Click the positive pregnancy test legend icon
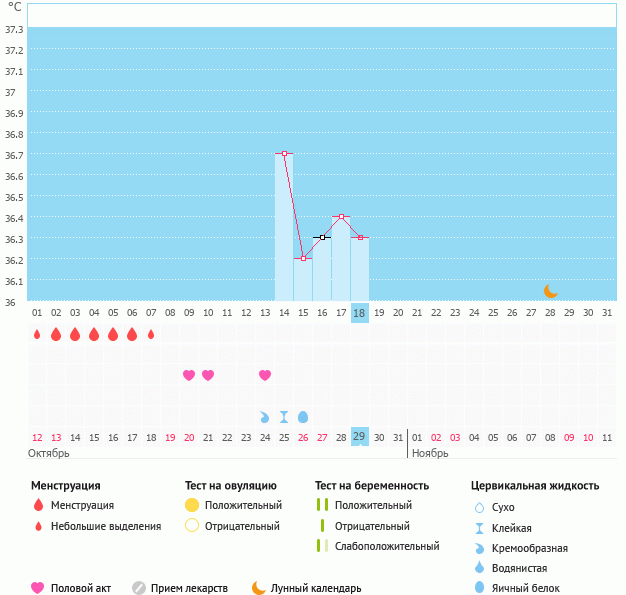Screen dimensions: 626x595 [322, 505]
